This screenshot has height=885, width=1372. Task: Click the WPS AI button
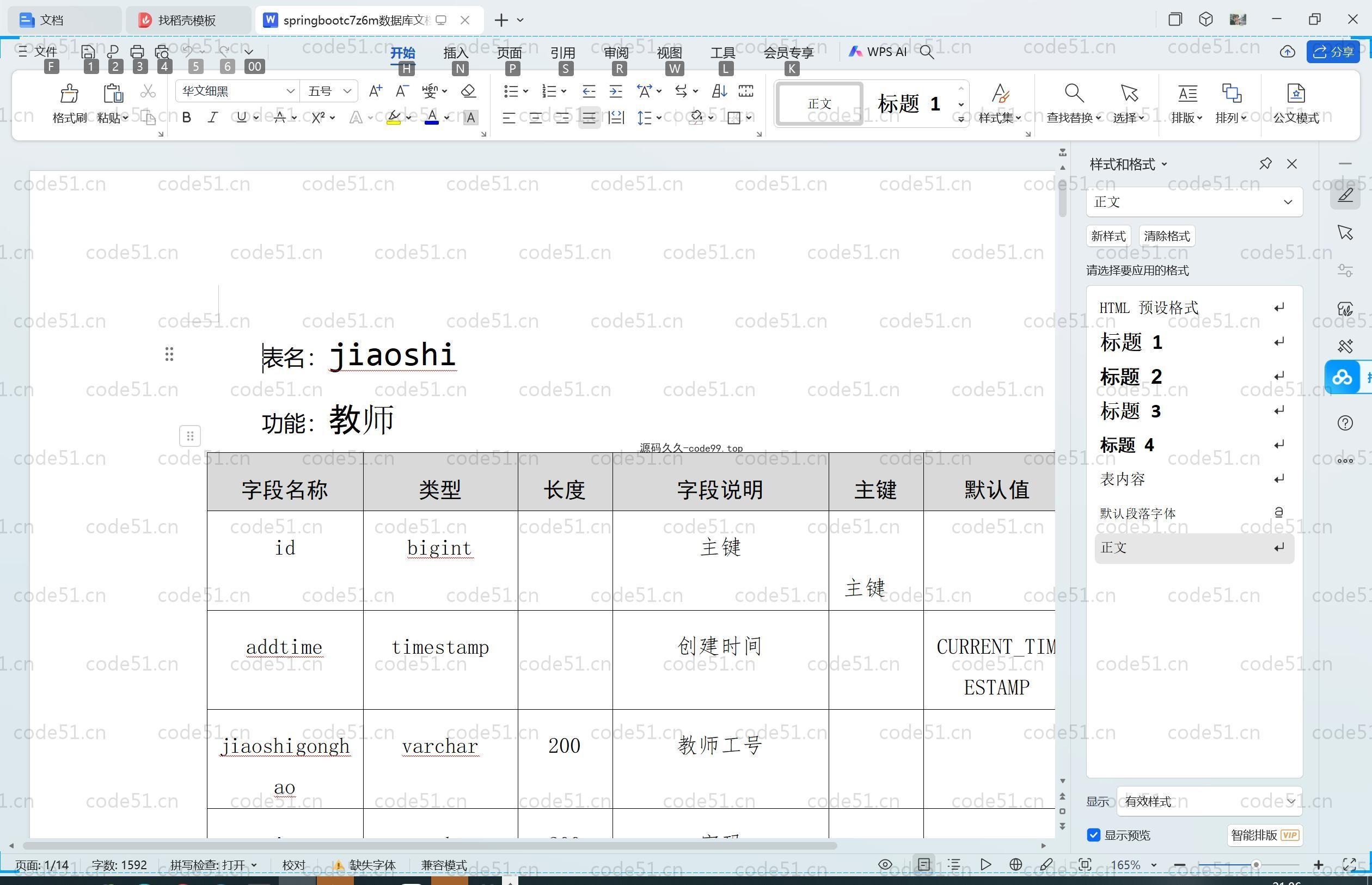pos(878,52)
